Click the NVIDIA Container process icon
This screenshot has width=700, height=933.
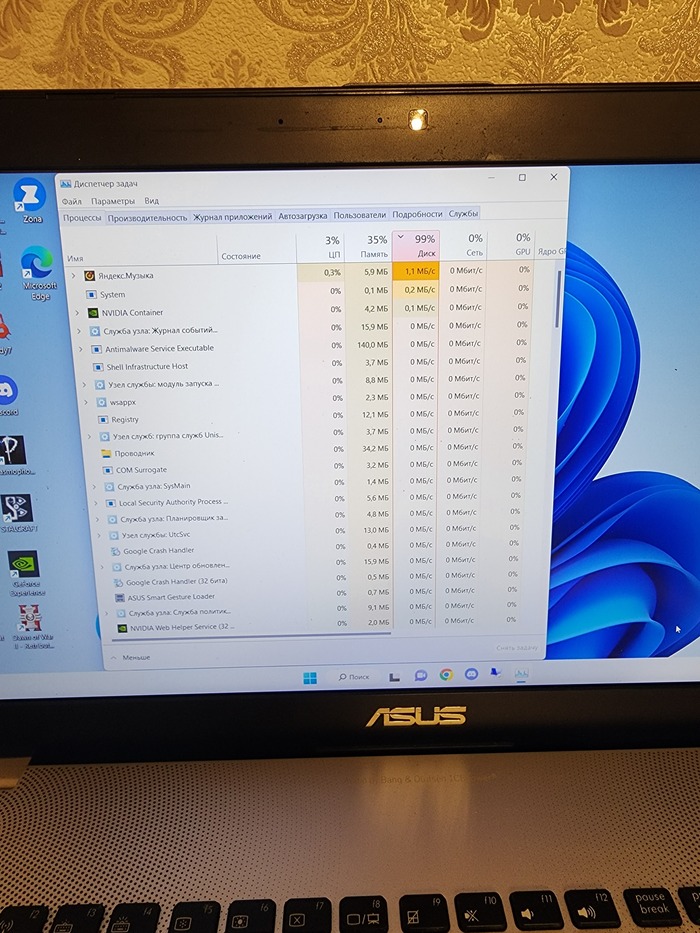click(x=93, y=312)
